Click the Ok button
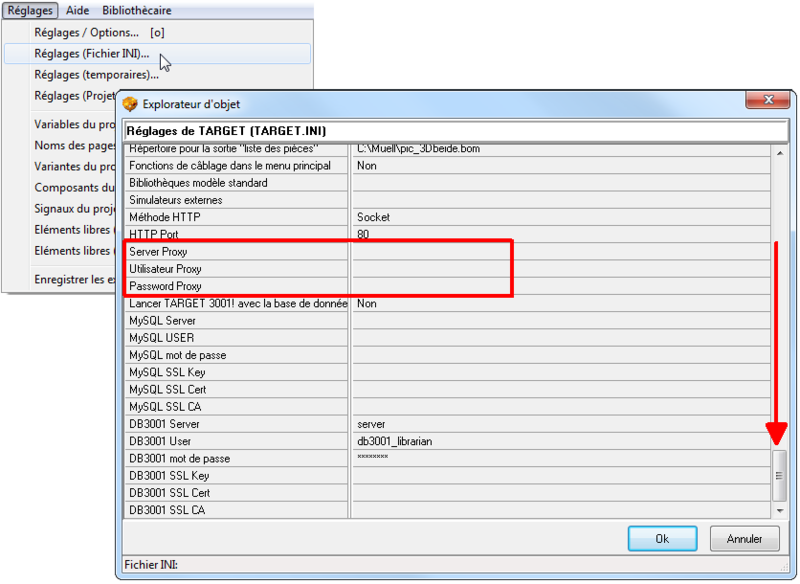Viewport: 800px width, 584px height. 662,538
